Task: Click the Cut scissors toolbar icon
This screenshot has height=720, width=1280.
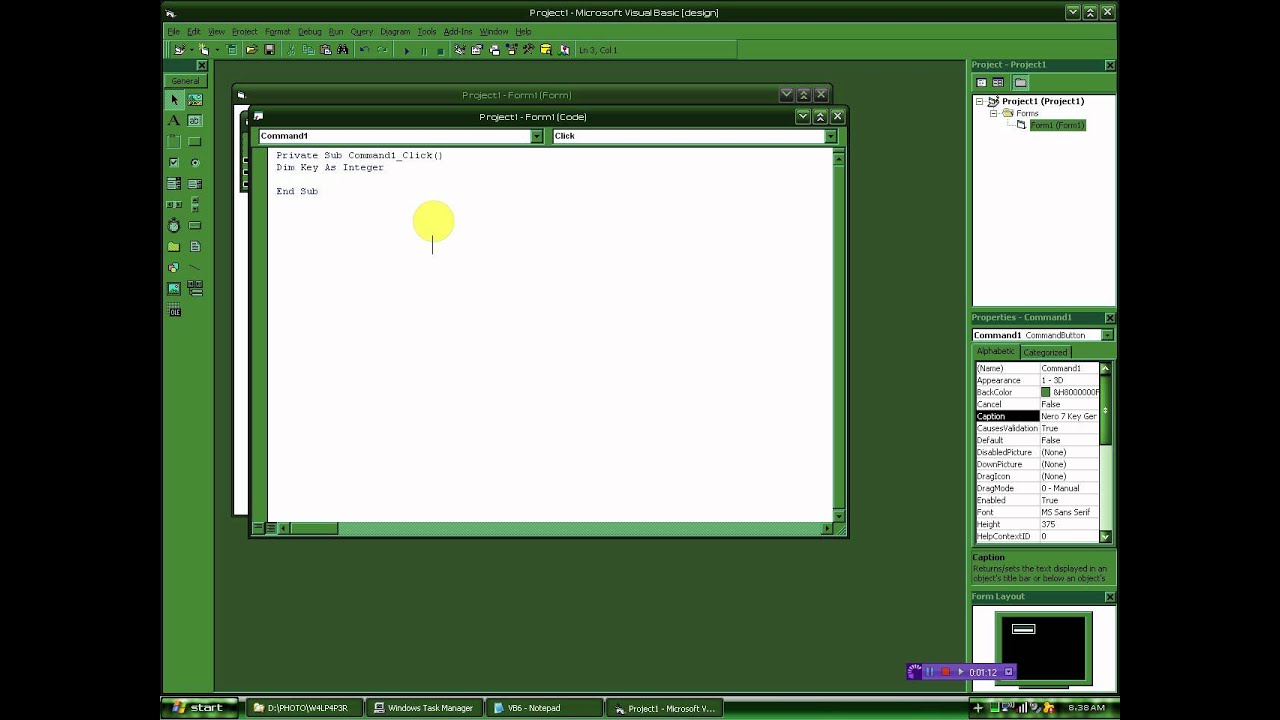Action: tap(292, 50)
